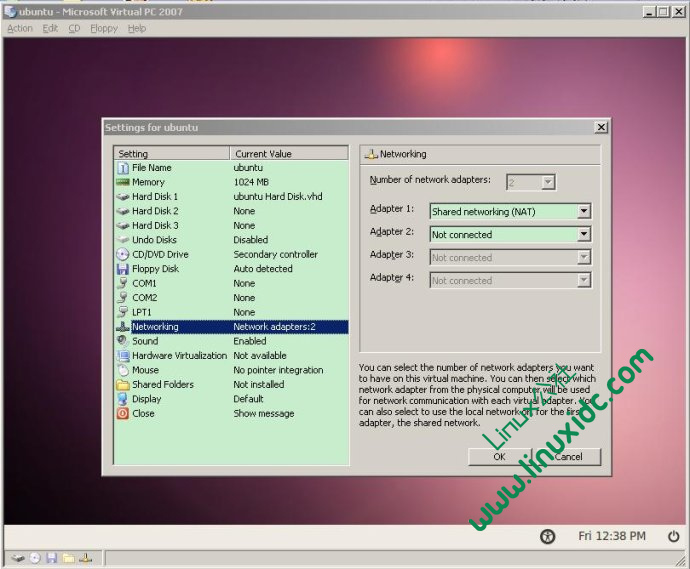This screenshot has height=569, width=690.
Task: Click the "Default" display value
Action: (248, 399)
